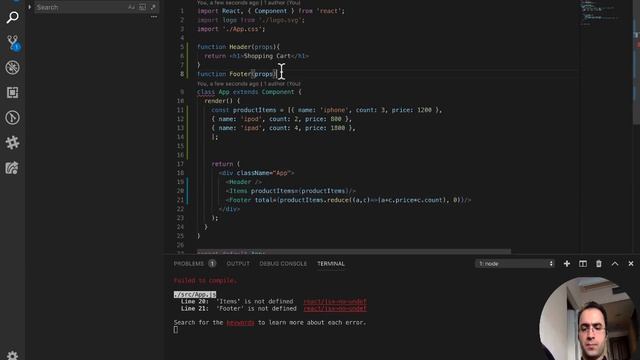The width and height of the screenshot is (640, 360).
Task: Toggle Match Whole Word in search
Action: click(142, 7)
